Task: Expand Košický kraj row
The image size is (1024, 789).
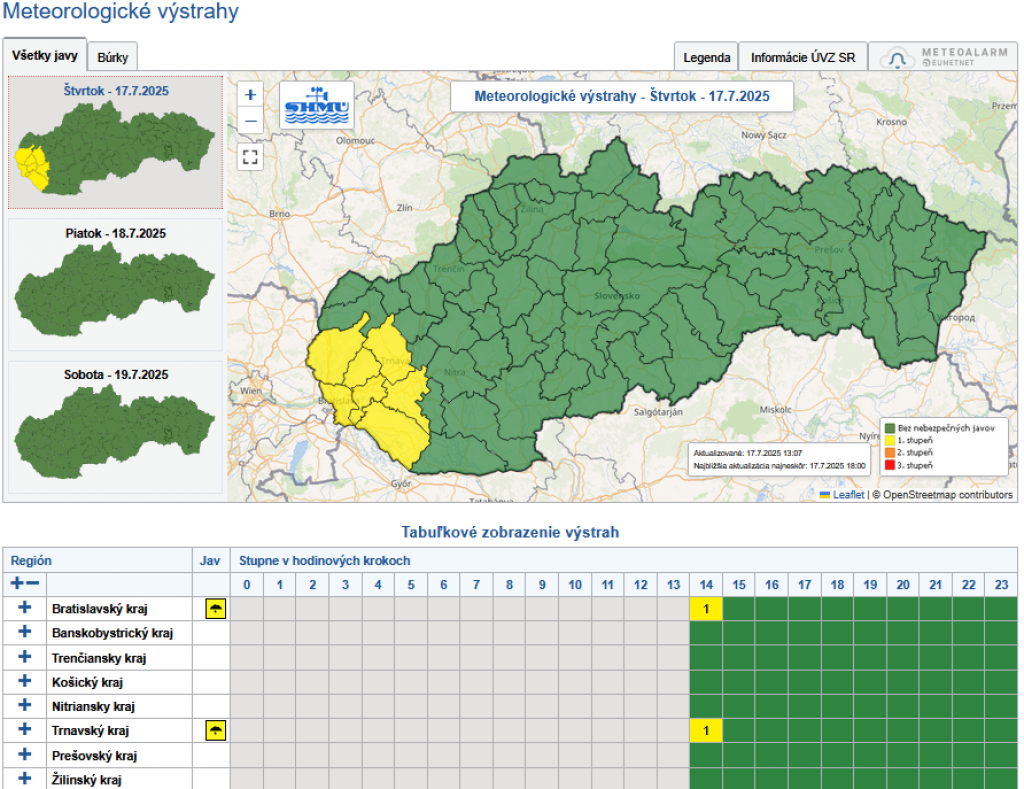Action: 25,681
